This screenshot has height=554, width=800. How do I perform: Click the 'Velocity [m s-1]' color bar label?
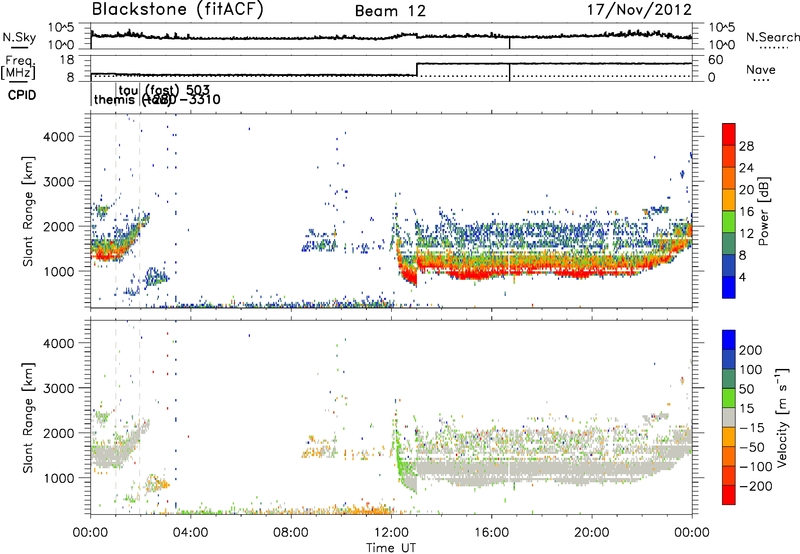[781, 417]
